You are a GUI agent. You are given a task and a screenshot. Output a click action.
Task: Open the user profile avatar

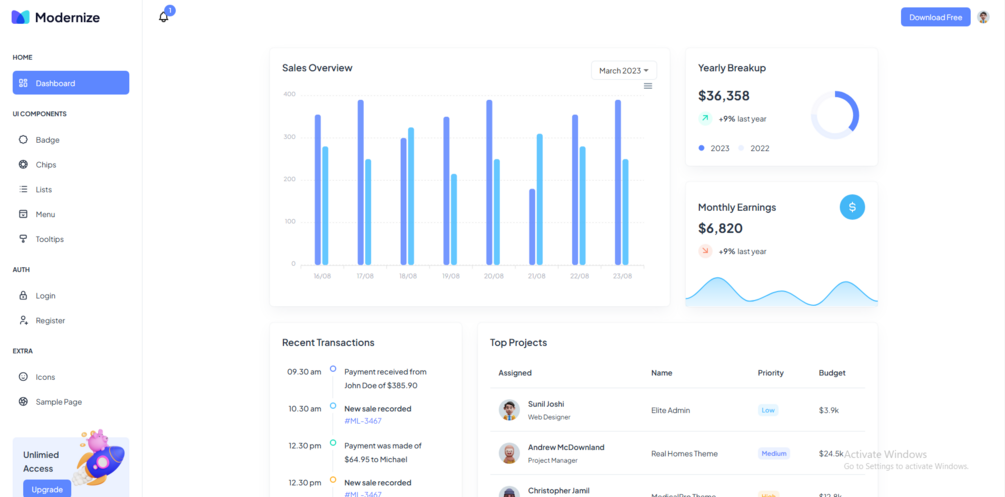tap(983, 17)
